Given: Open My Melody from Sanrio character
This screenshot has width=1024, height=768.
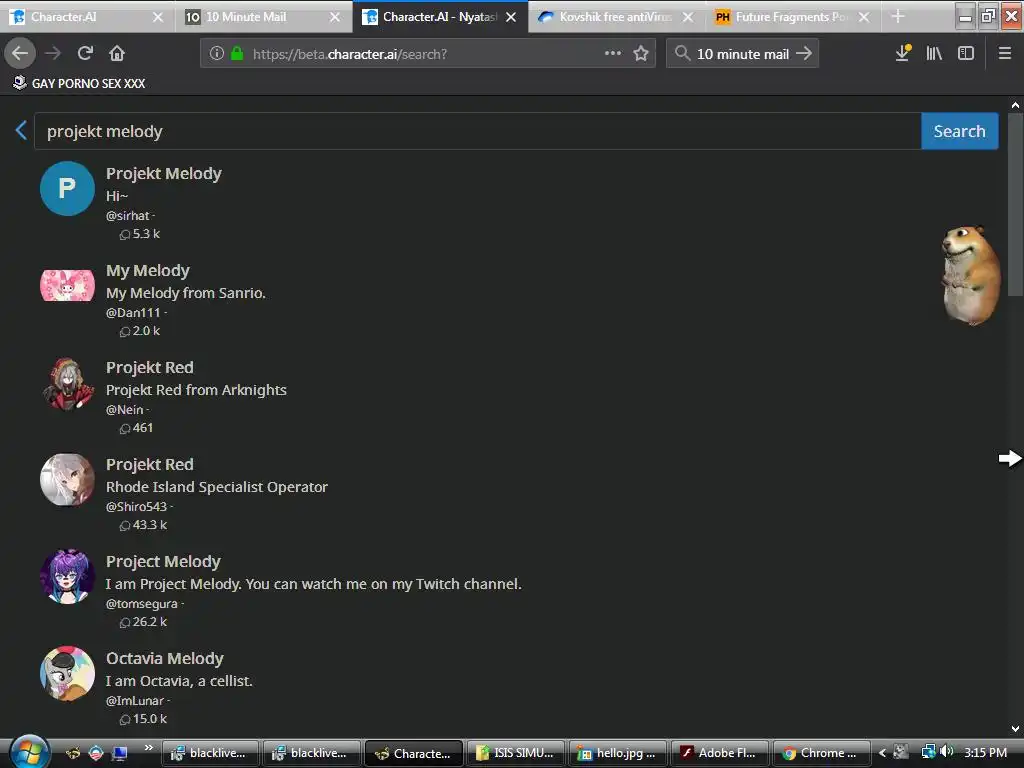Looking at the screenshot, I should click(x=148, y=270).
